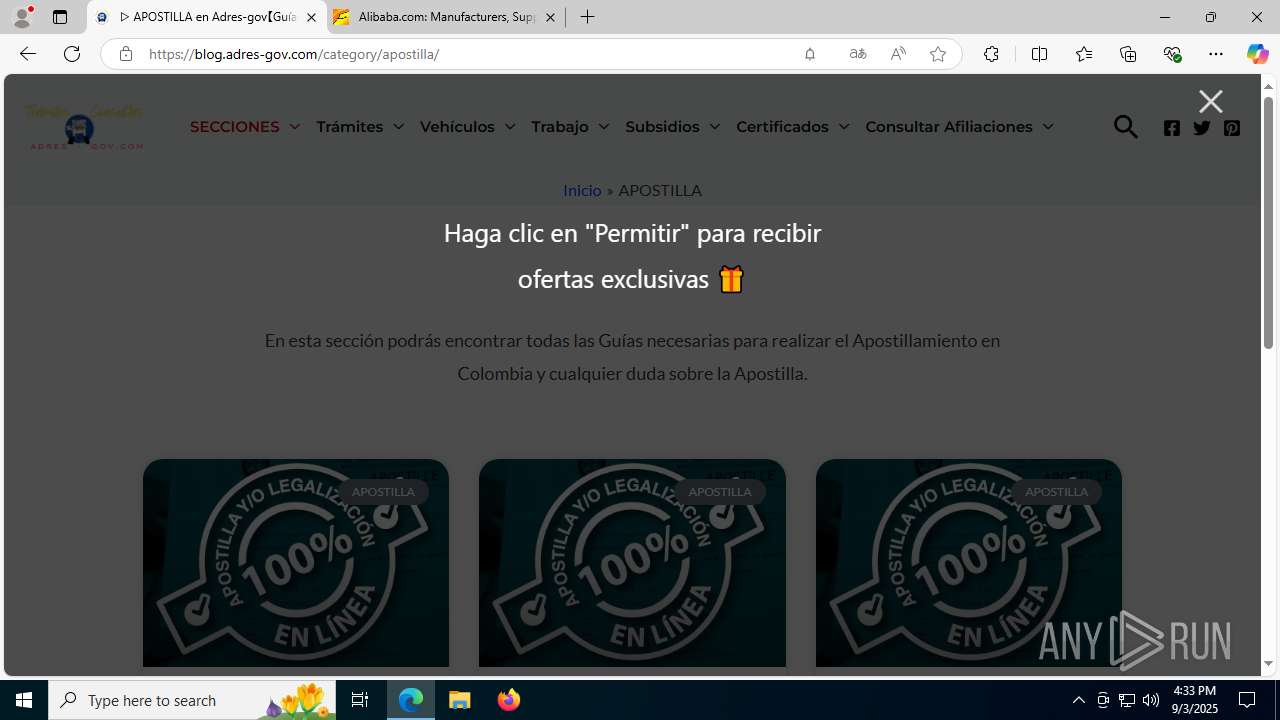Expand the Vehículos menu
This screenshot has height=720, width=1280.
(x=467, y=127)
